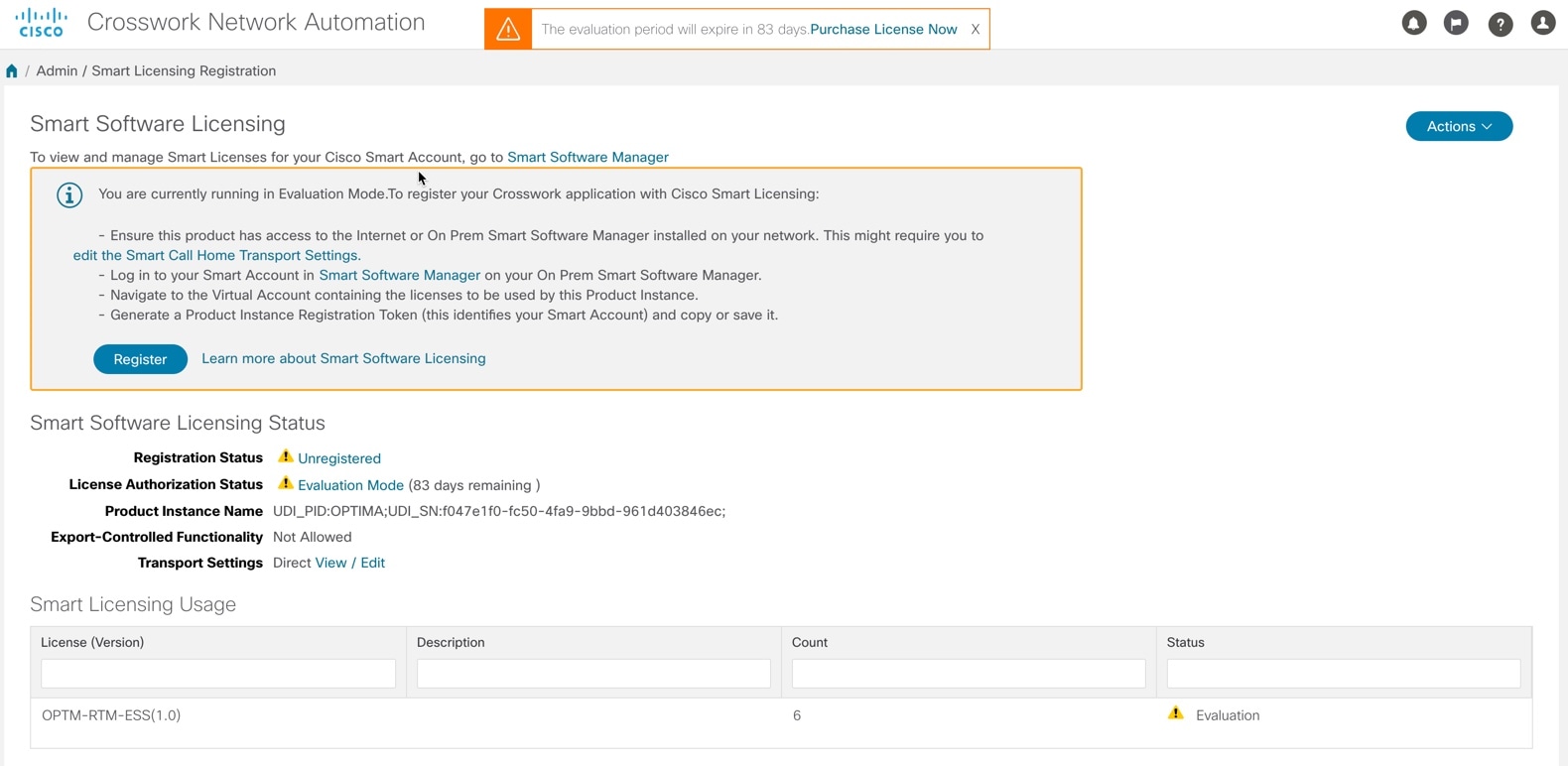Dismiss the evaluation period banner with X
Image resolution: width=1568 pixels, height=766 pixels.
pyautogui.click(x=976, y=30)
